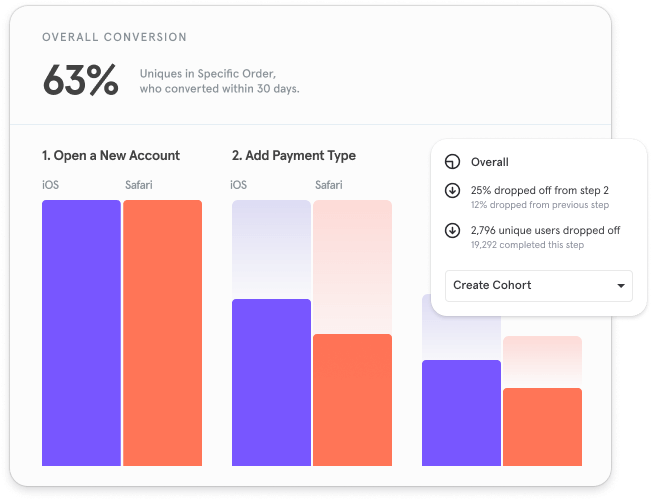
Task: Select the orange bar in the third step
Action: (x=542, y=427)
